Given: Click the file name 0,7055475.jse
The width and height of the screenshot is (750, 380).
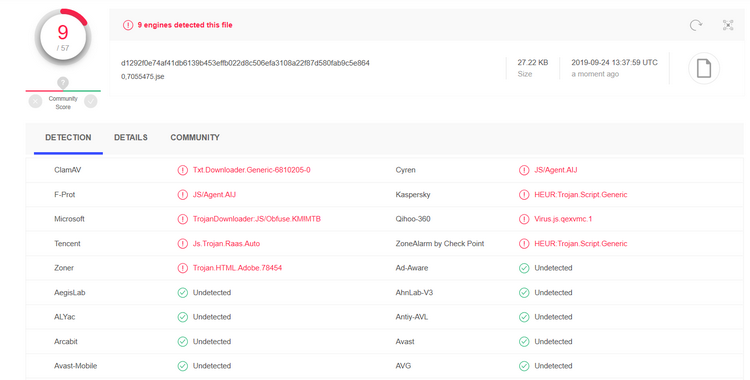Looking at the screenshot, I should 143,77.
